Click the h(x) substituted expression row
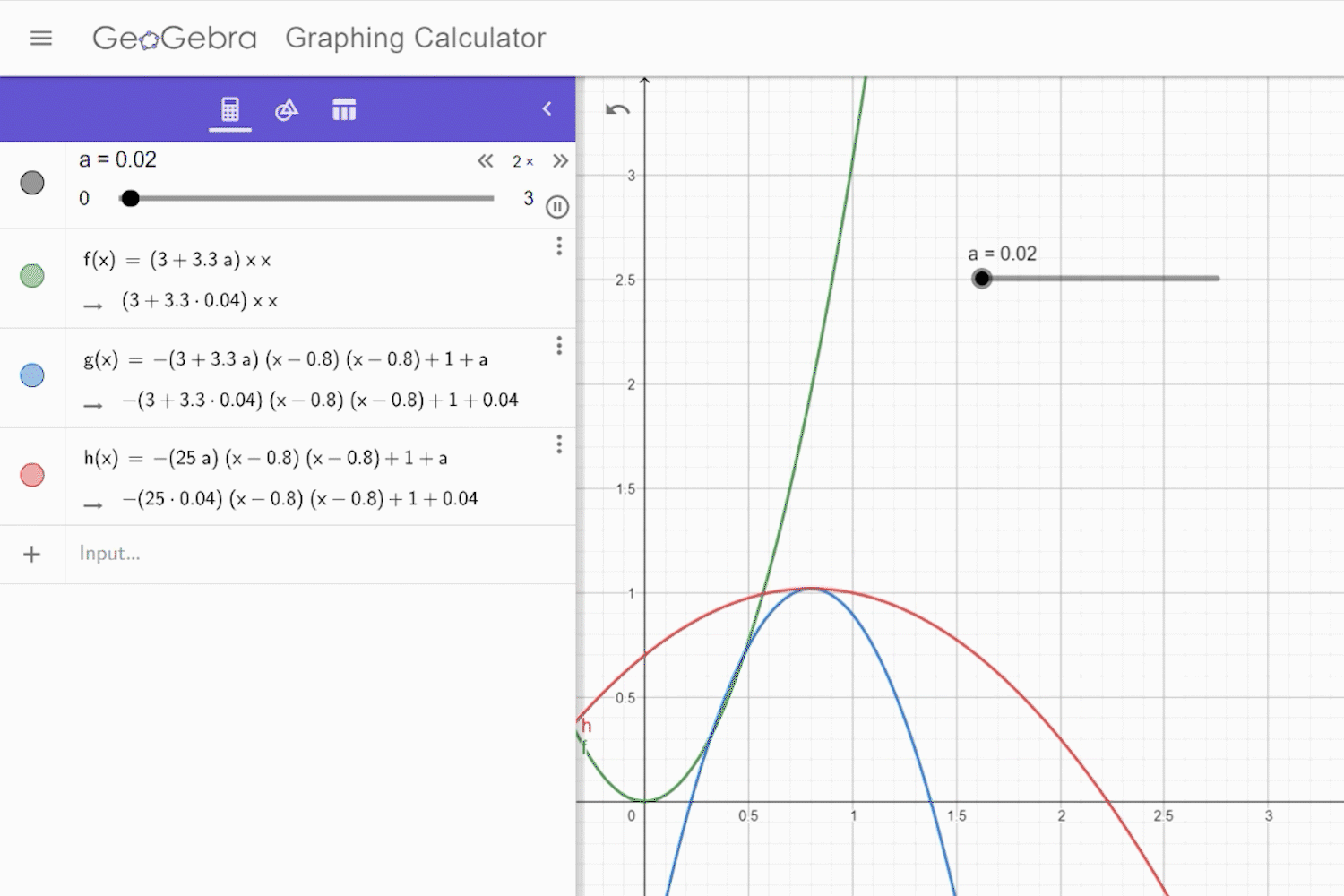1344x896 pixels. pos(300,499)
